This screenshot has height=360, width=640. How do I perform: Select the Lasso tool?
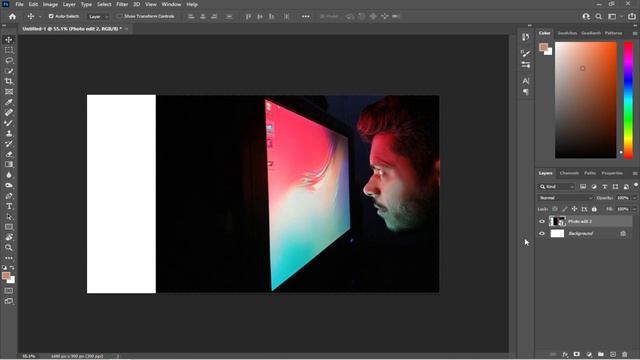click(9, 60)
